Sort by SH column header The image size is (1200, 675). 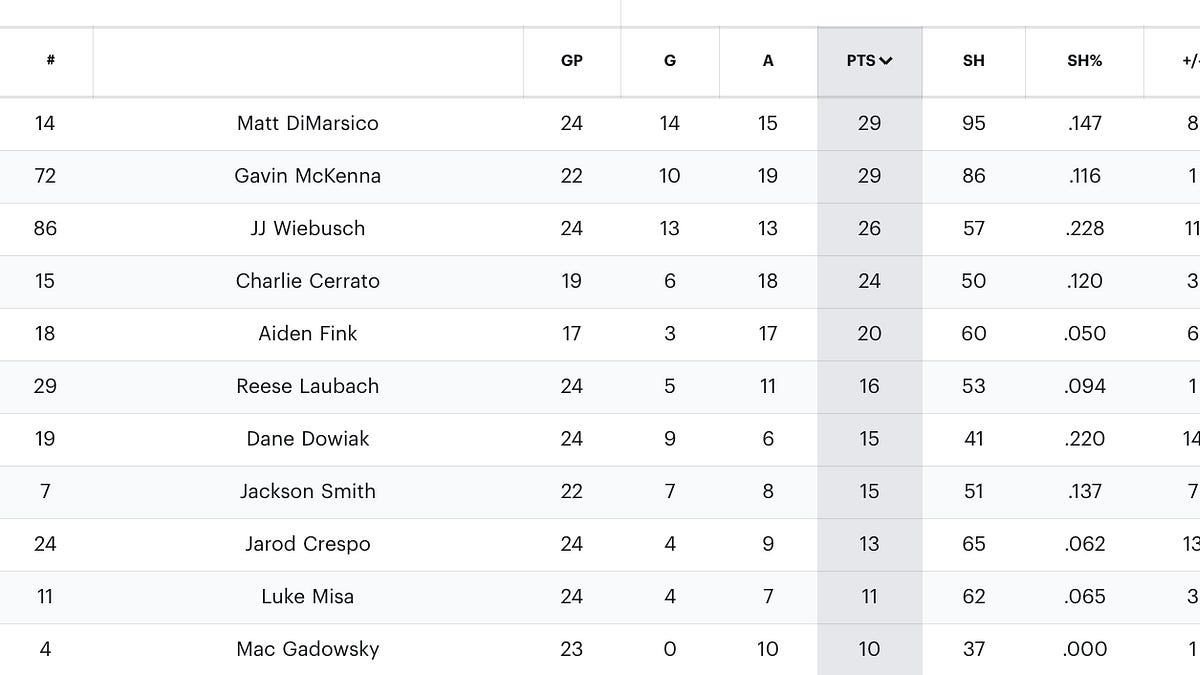(x=973, y=61)
